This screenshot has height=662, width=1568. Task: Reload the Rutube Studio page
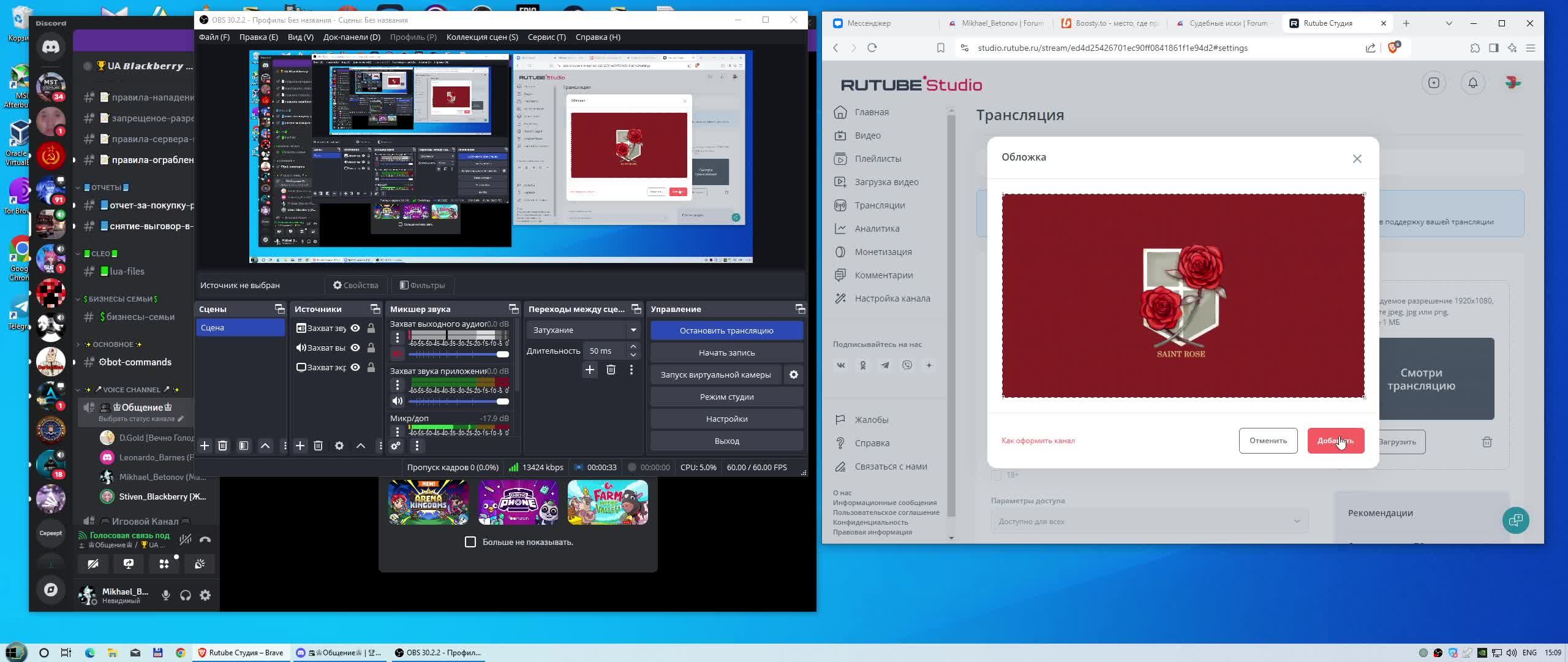click(x=872, y=48)
